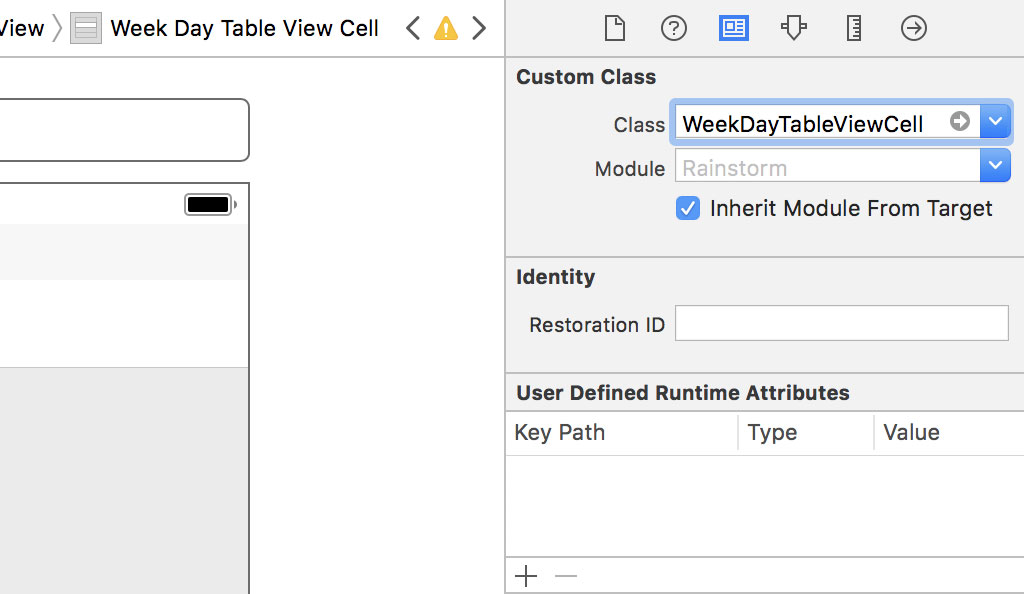Add a runtime attribute with the plus button
This screenshot has height=594, width=1024.
(x=526, y=576)
